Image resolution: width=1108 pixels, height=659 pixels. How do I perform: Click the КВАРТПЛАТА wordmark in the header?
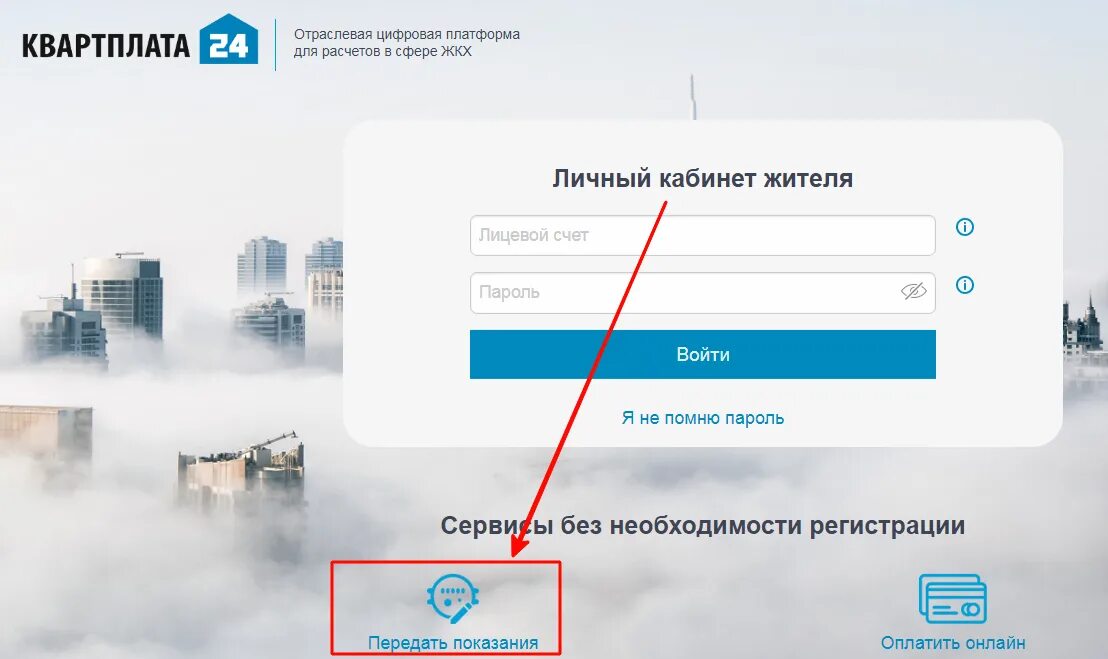coord(106,45)
